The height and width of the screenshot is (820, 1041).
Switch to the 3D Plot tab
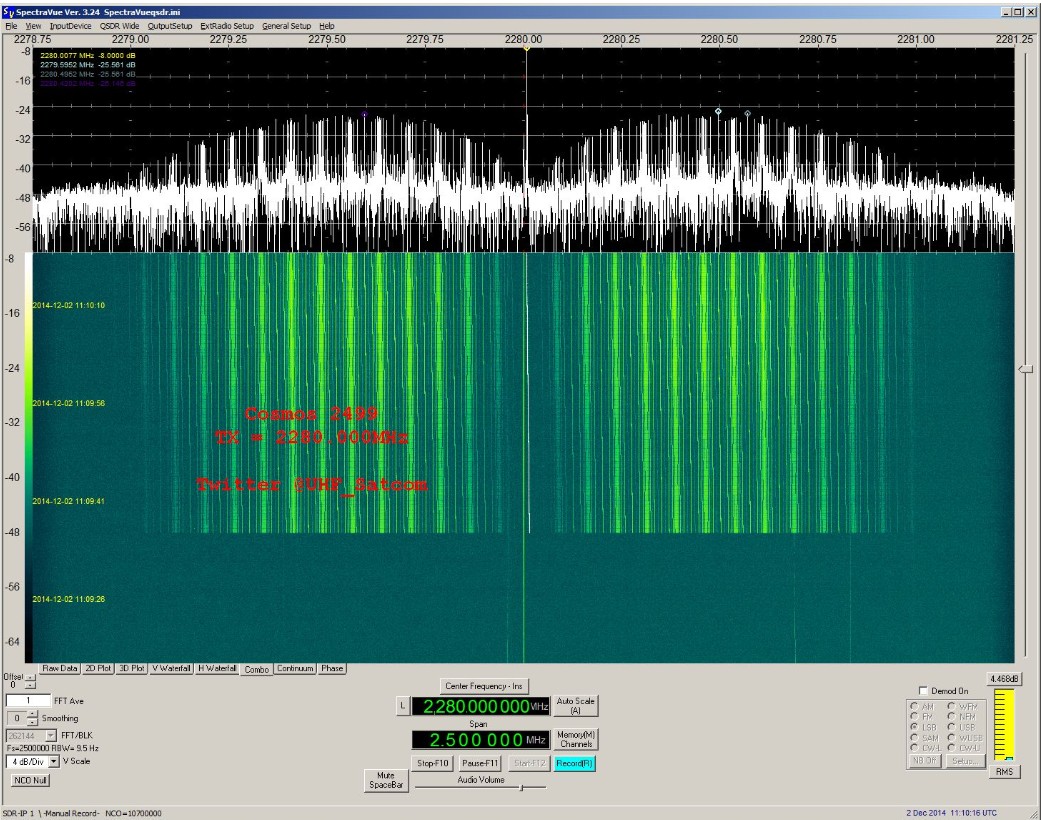[x=132, y=668]
